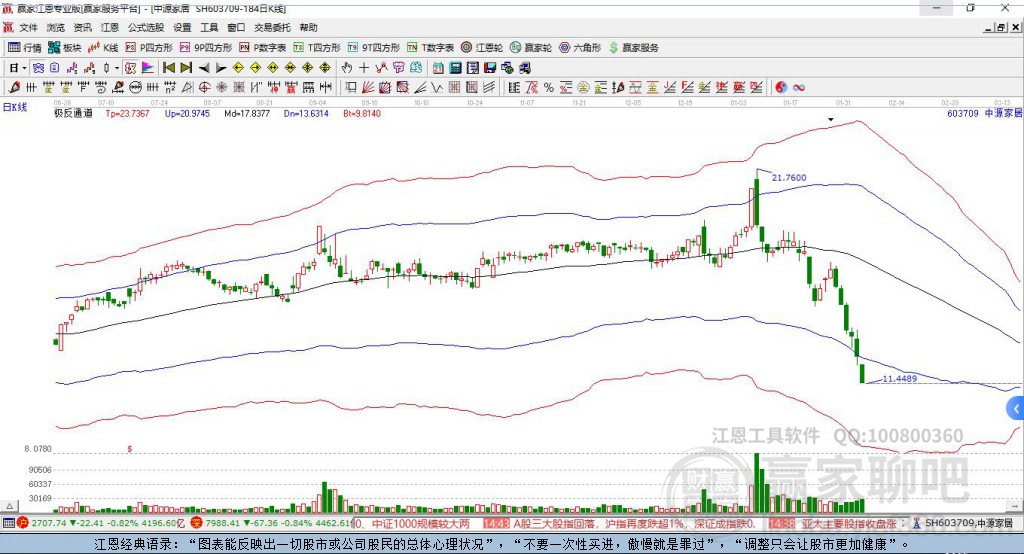This screenshot has height=554, width=1024.
Task: Open the 江恩 menu
Action: click(110, 27)
